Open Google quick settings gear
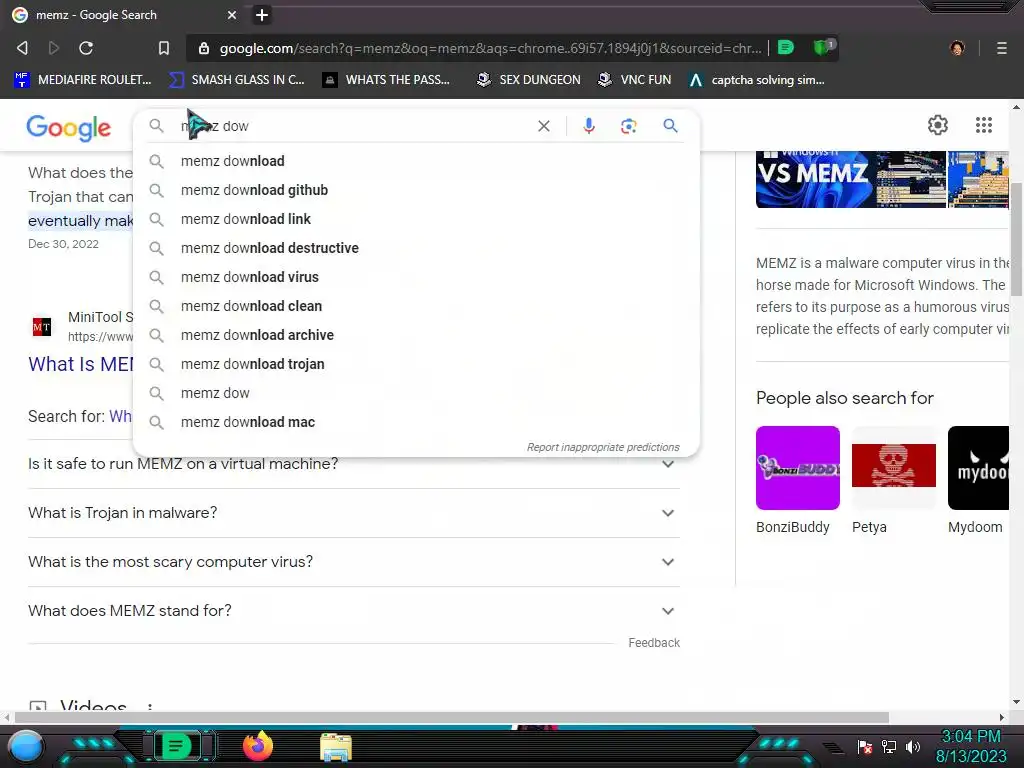This screenshot has height=768, width=1024. pyautogui.click(x=938, y=125)
